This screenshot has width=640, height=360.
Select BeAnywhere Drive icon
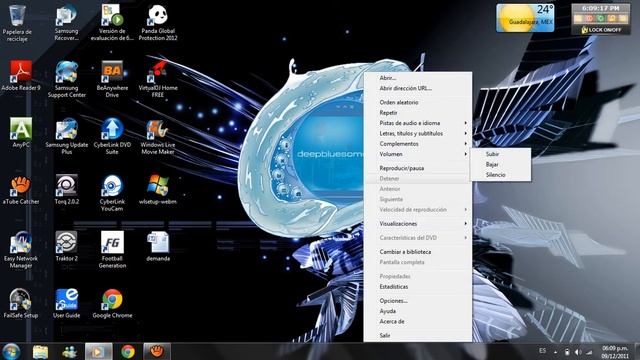(x=112, y=80)
